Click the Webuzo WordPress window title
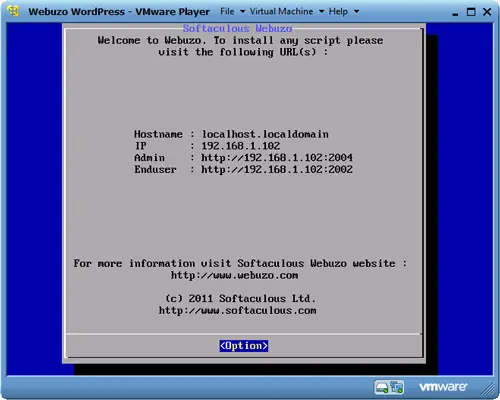Screen dimensions: 500x400 coord(119,12)
